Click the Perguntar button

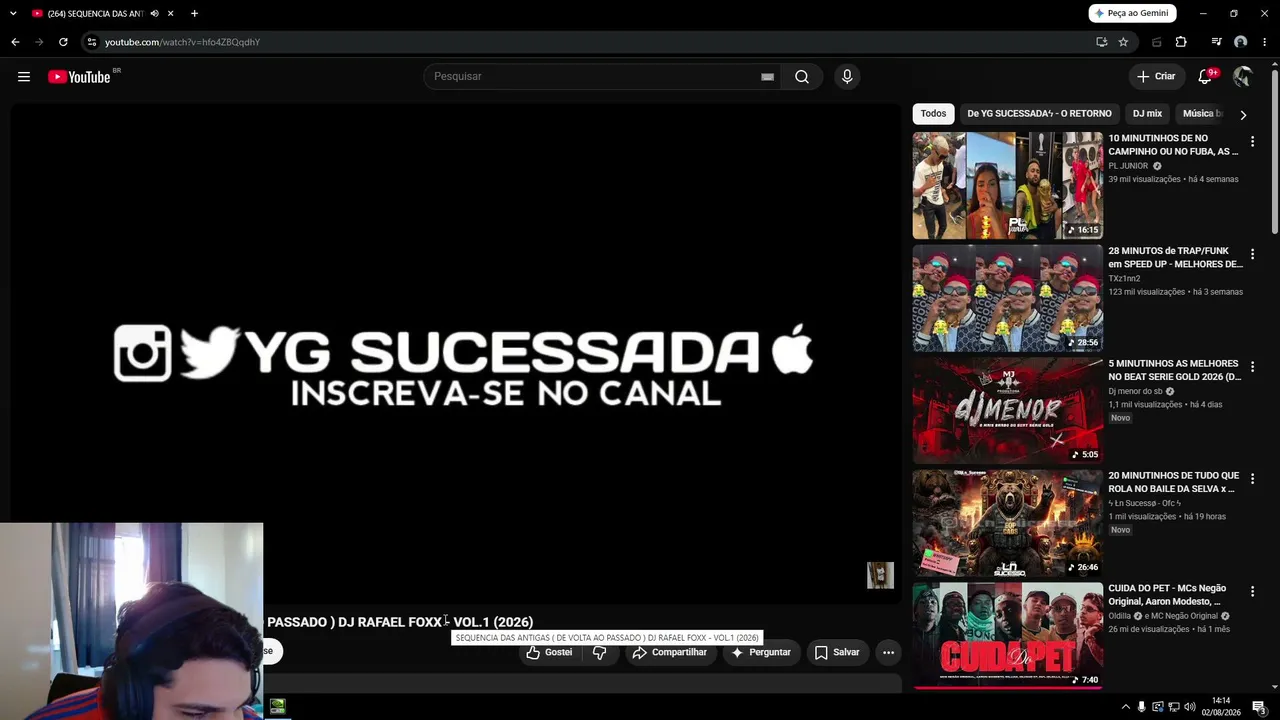(x=761, y=652)
